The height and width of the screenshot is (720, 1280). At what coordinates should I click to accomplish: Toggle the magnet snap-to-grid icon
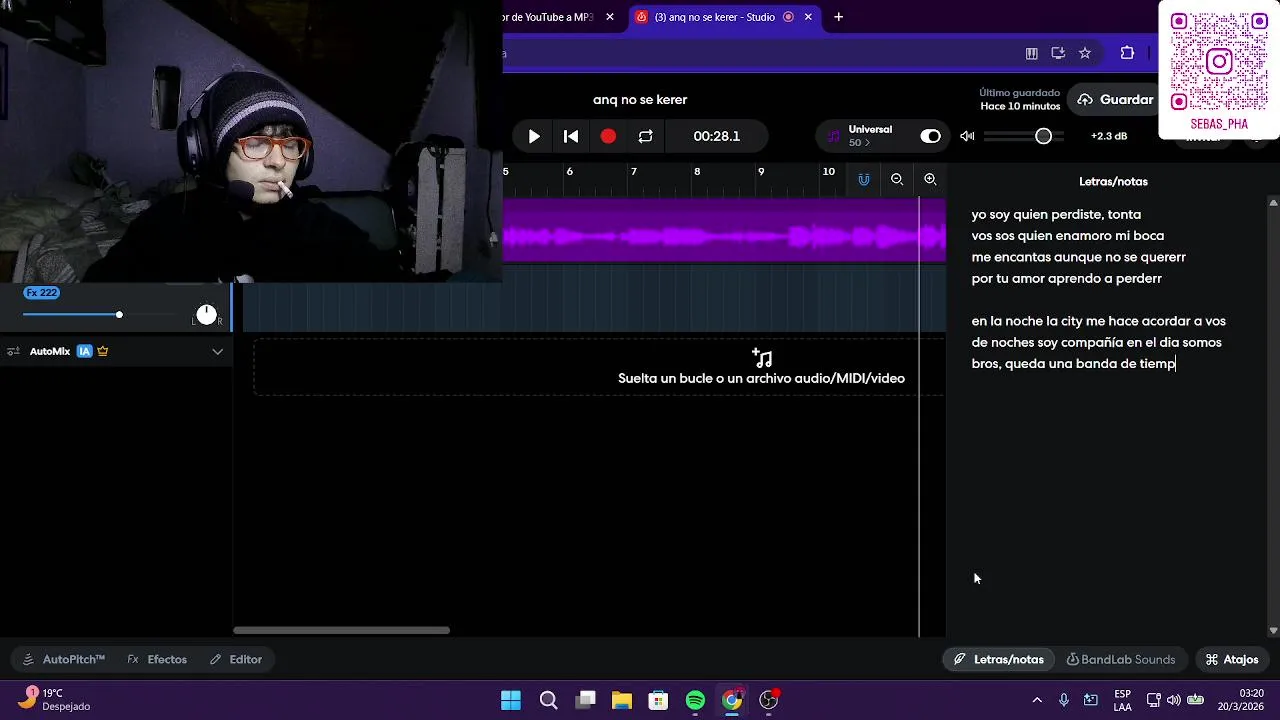click(864, 179)
